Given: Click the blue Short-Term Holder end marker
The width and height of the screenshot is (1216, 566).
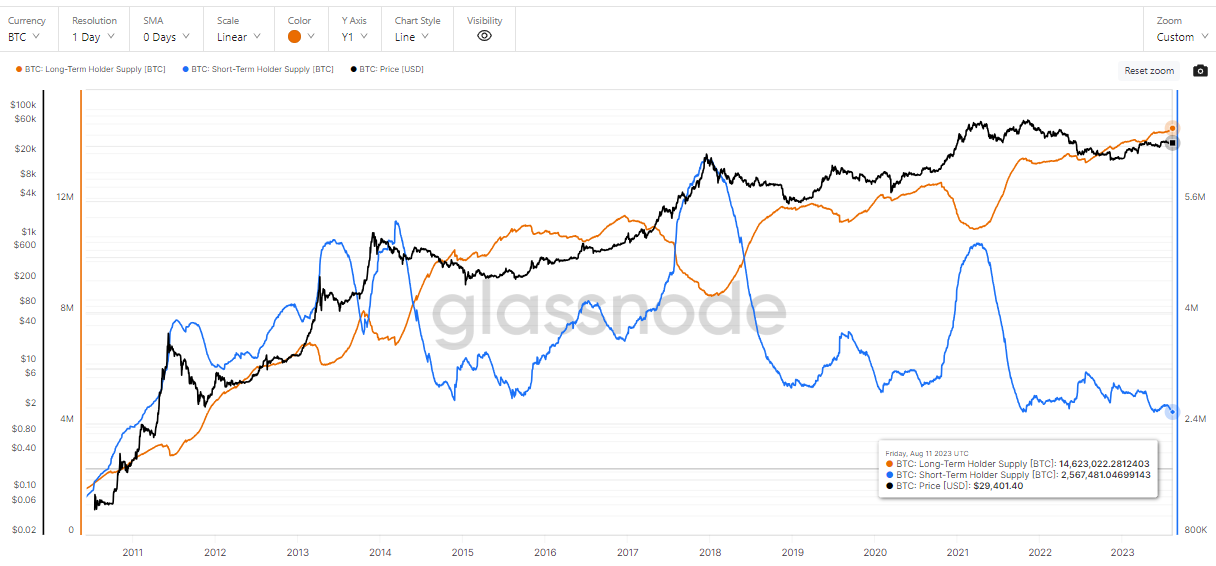Looking at the screenshot, I should tap(1172, 413).
